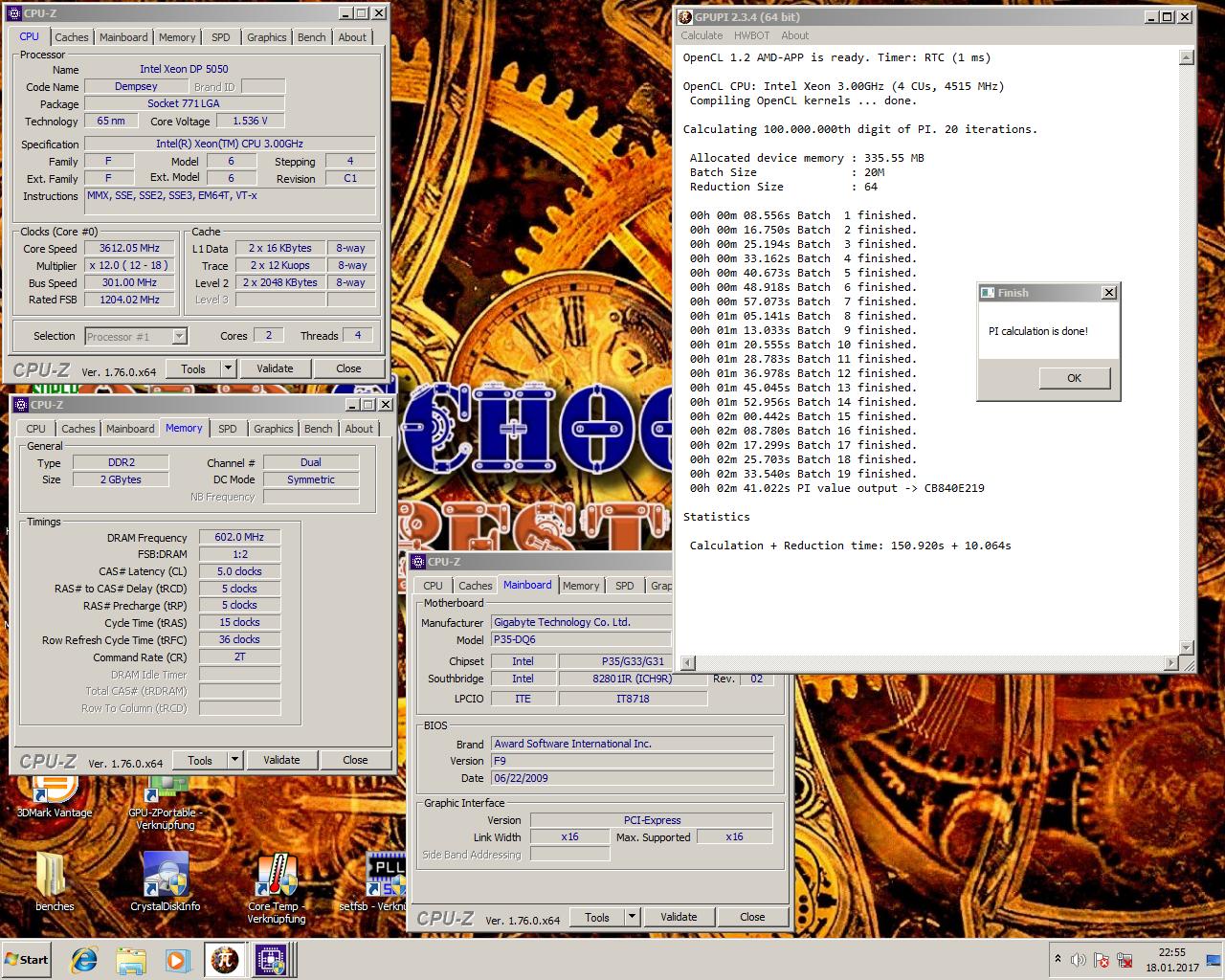Viewport: 1225px width, 980px height.
Task: Expand the Tools dropdown arrow in the processor window
Action: 228,368
